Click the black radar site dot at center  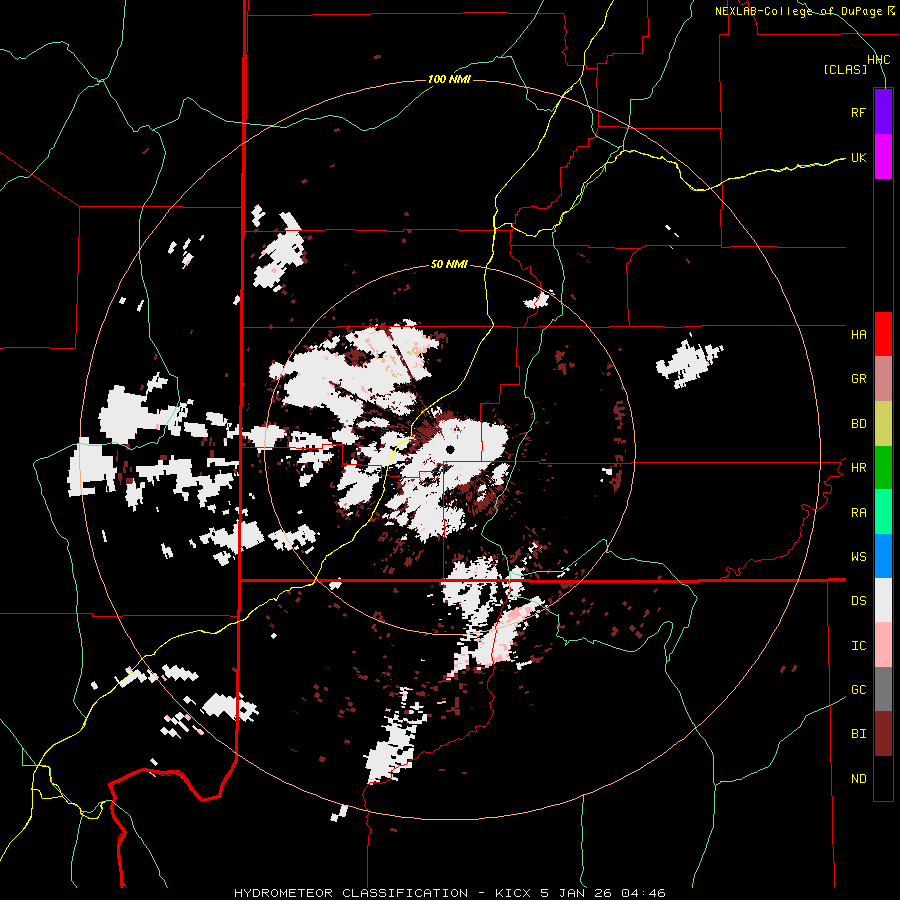[451, 449]
